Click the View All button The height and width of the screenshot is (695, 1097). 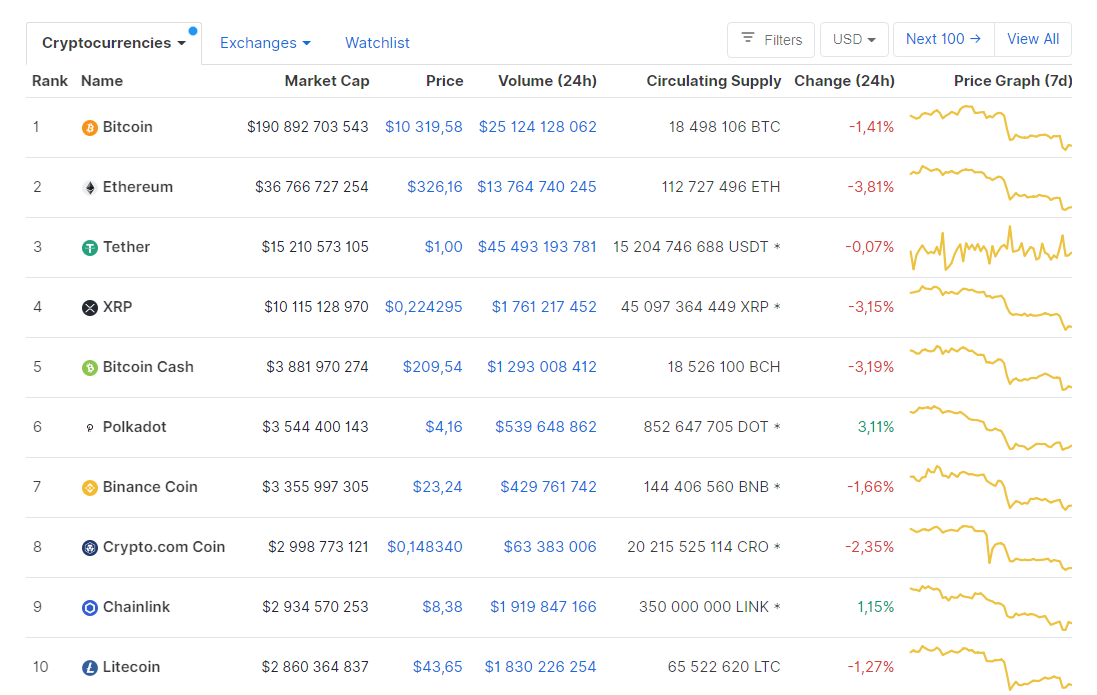point(1032,38)
